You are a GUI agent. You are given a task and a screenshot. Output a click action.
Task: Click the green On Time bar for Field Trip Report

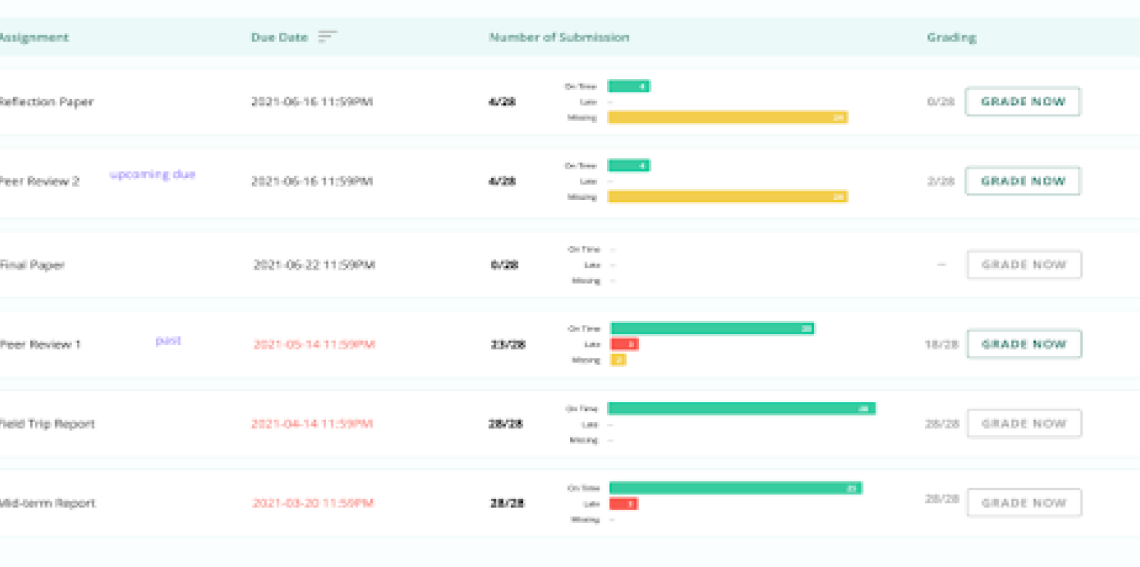pos(741,408)
